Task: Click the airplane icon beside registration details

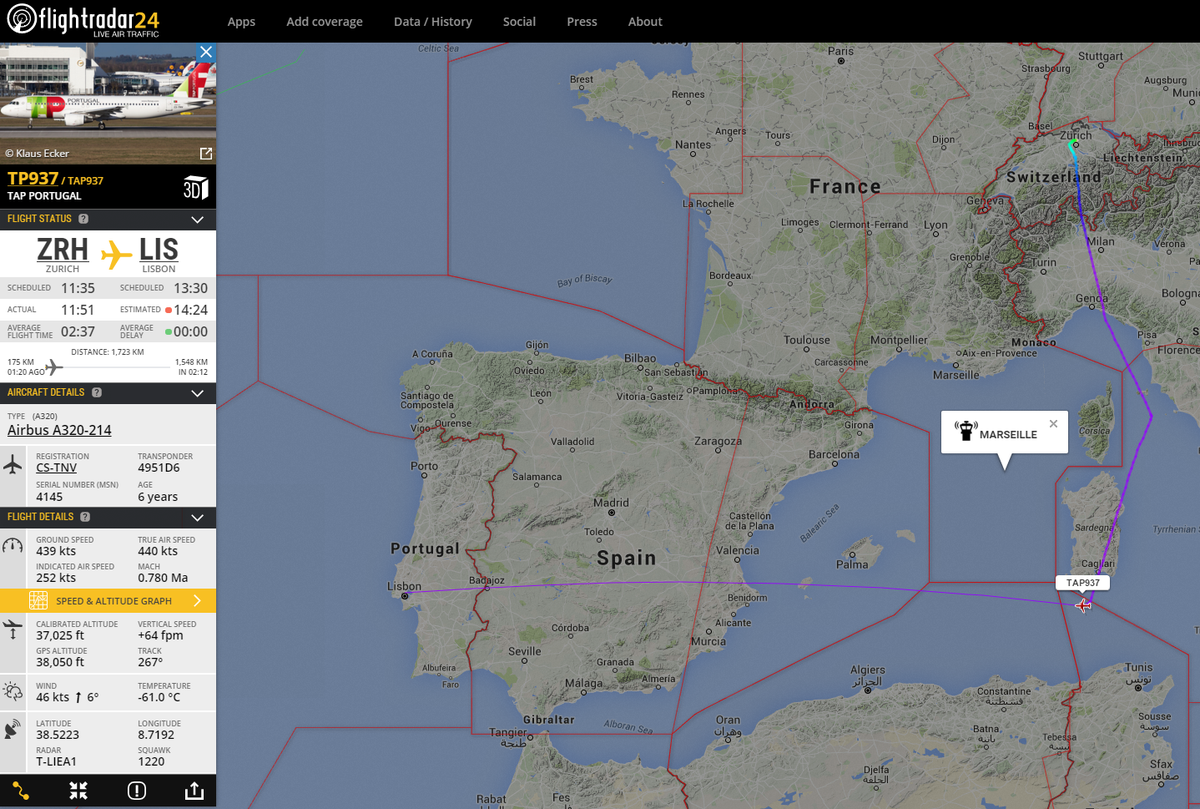Action: (13, 466)
